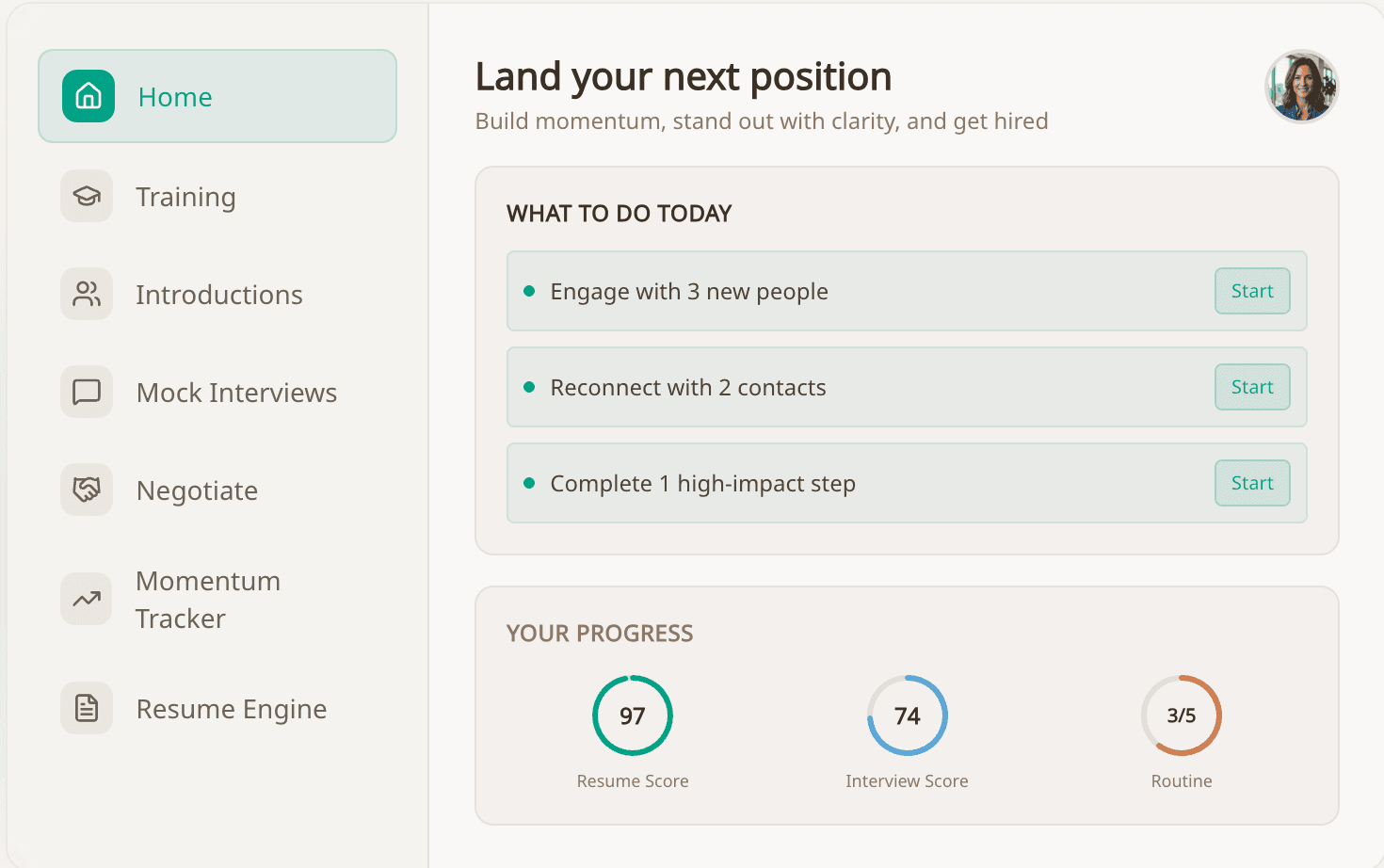Viewport: 1384px width, 868px height.
Task: Start the Engage with 3 new people task
Action: click(1251, 291)
